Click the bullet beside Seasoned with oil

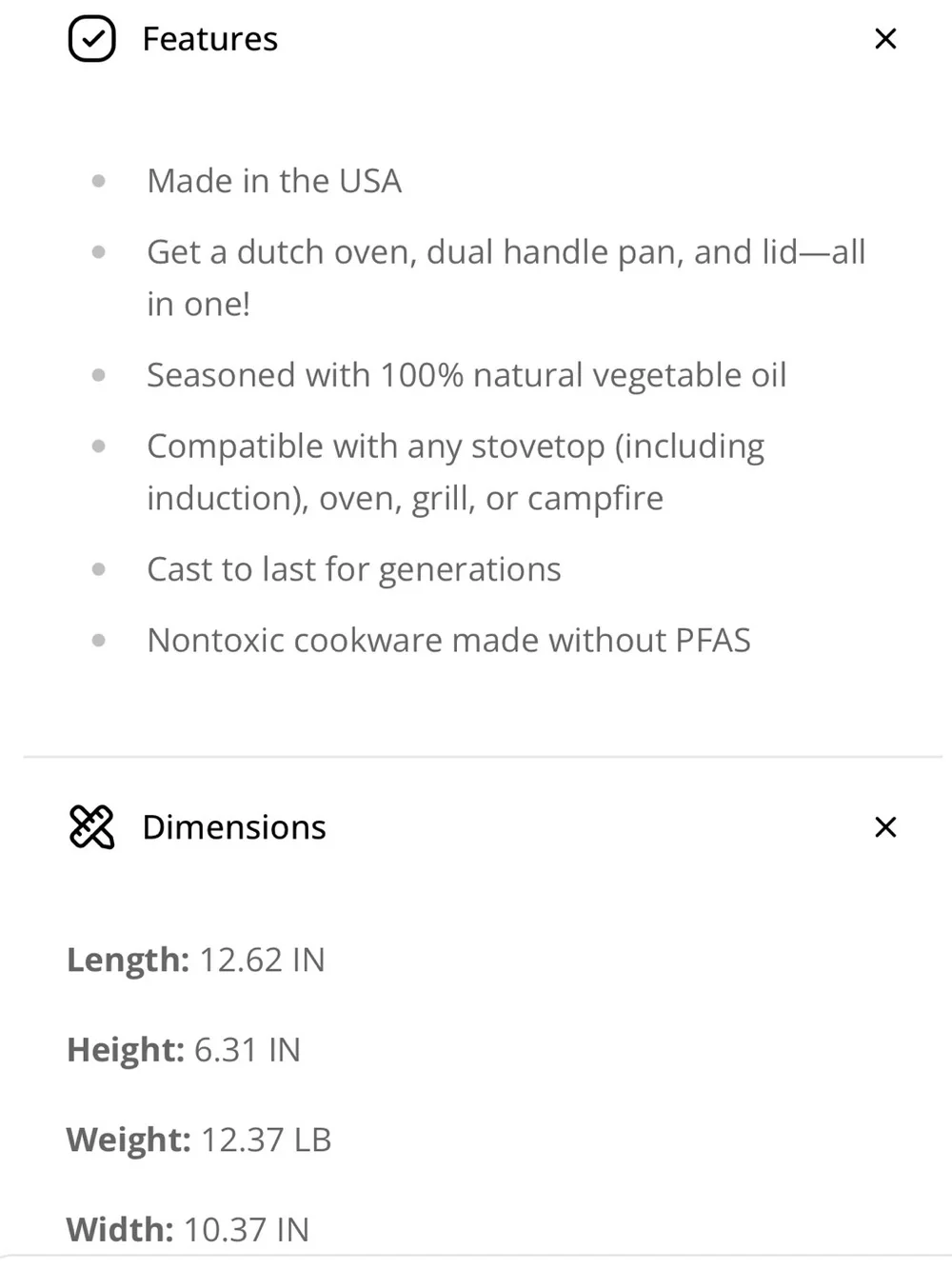99,375
